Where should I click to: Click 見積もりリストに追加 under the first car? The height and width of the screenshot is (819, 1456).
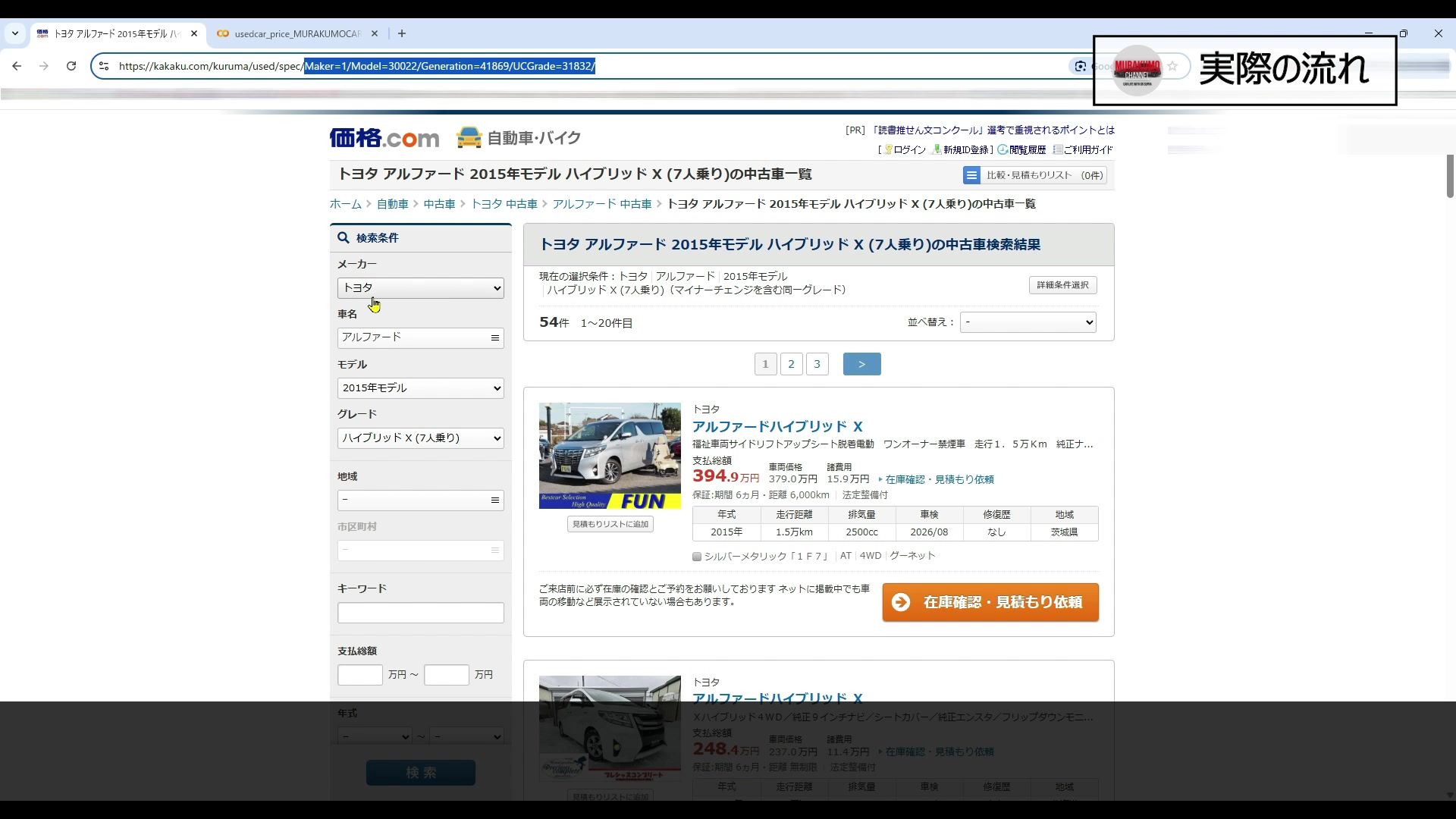coord(610,524)
